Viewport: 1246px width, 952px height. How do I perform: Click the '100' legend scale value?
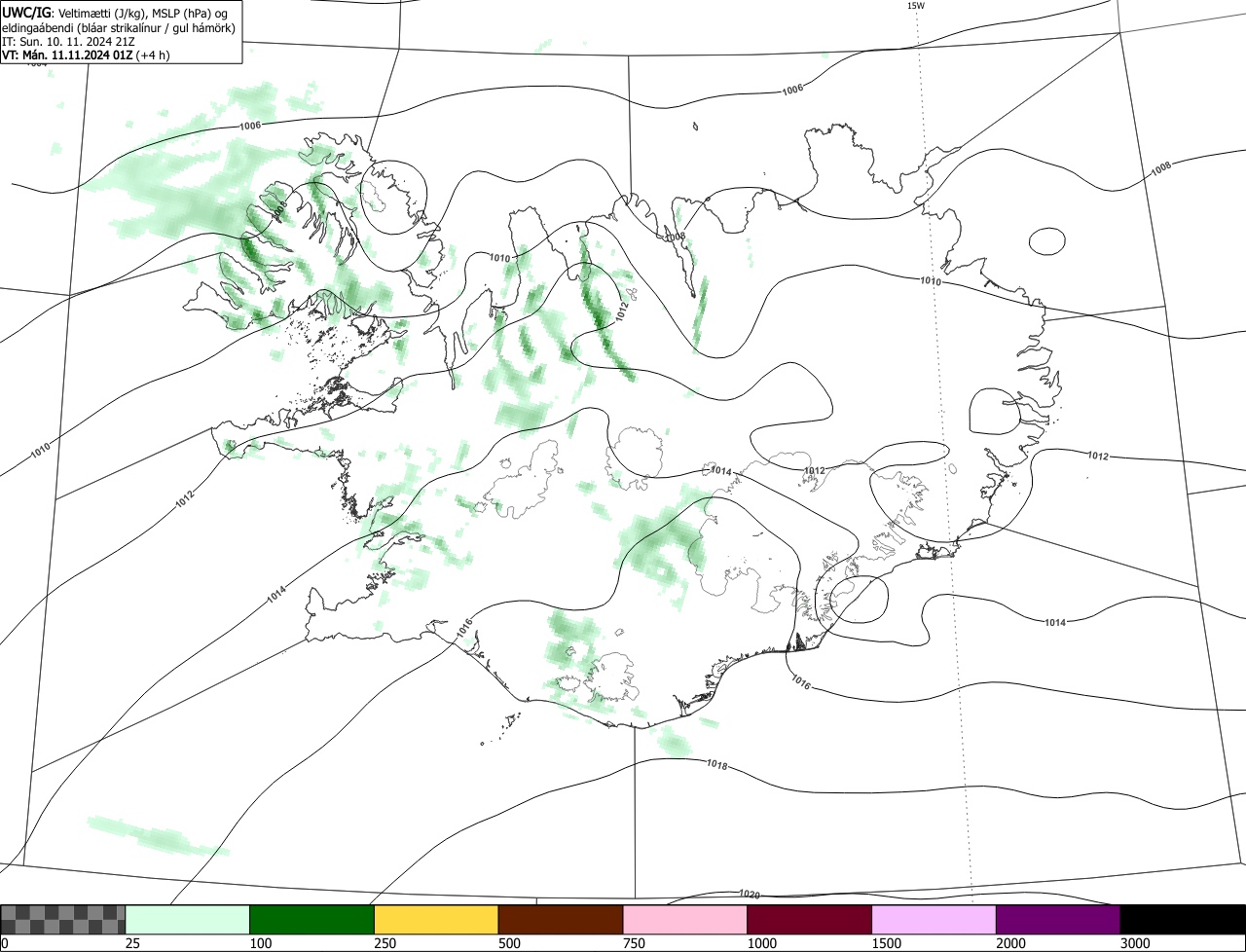tap(262, 943)
